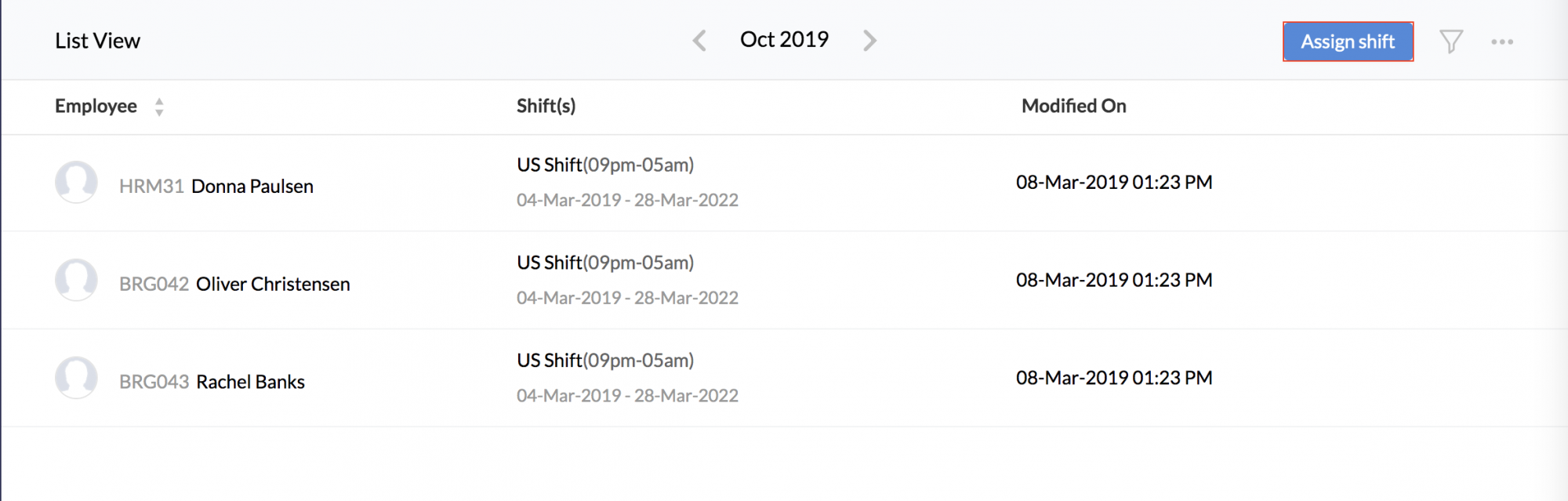Click Oliver Christensen's shift date range
The width and height of the screenshot is (1568, 501).
[x=627, y=298]
